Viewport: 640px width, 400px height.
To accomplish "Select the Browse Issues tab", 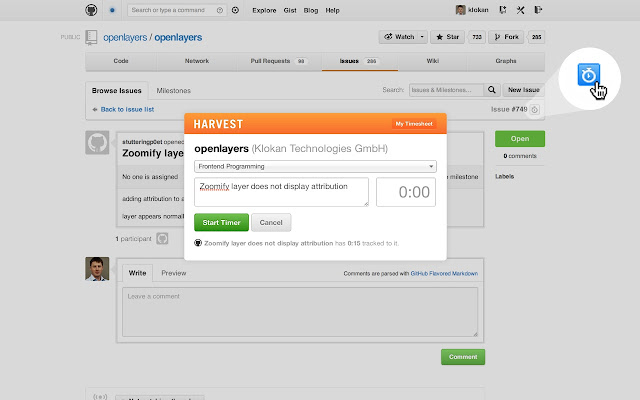I will click(x=117, y=91).
